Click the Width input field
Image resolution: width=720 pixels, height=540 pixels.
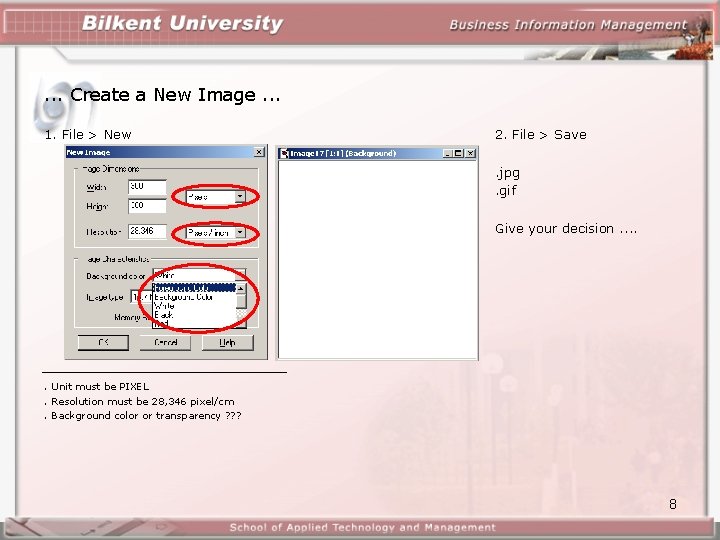pos(147,187)
